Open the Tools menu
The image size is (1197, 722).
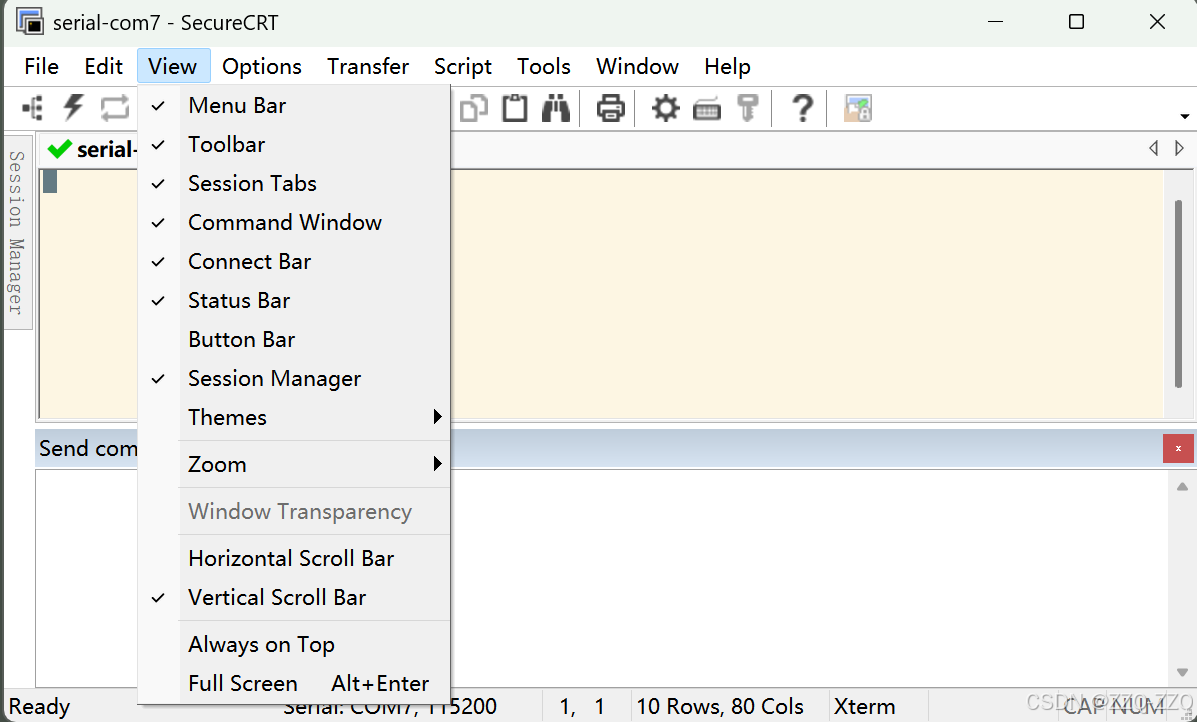(x=544, y=66)
